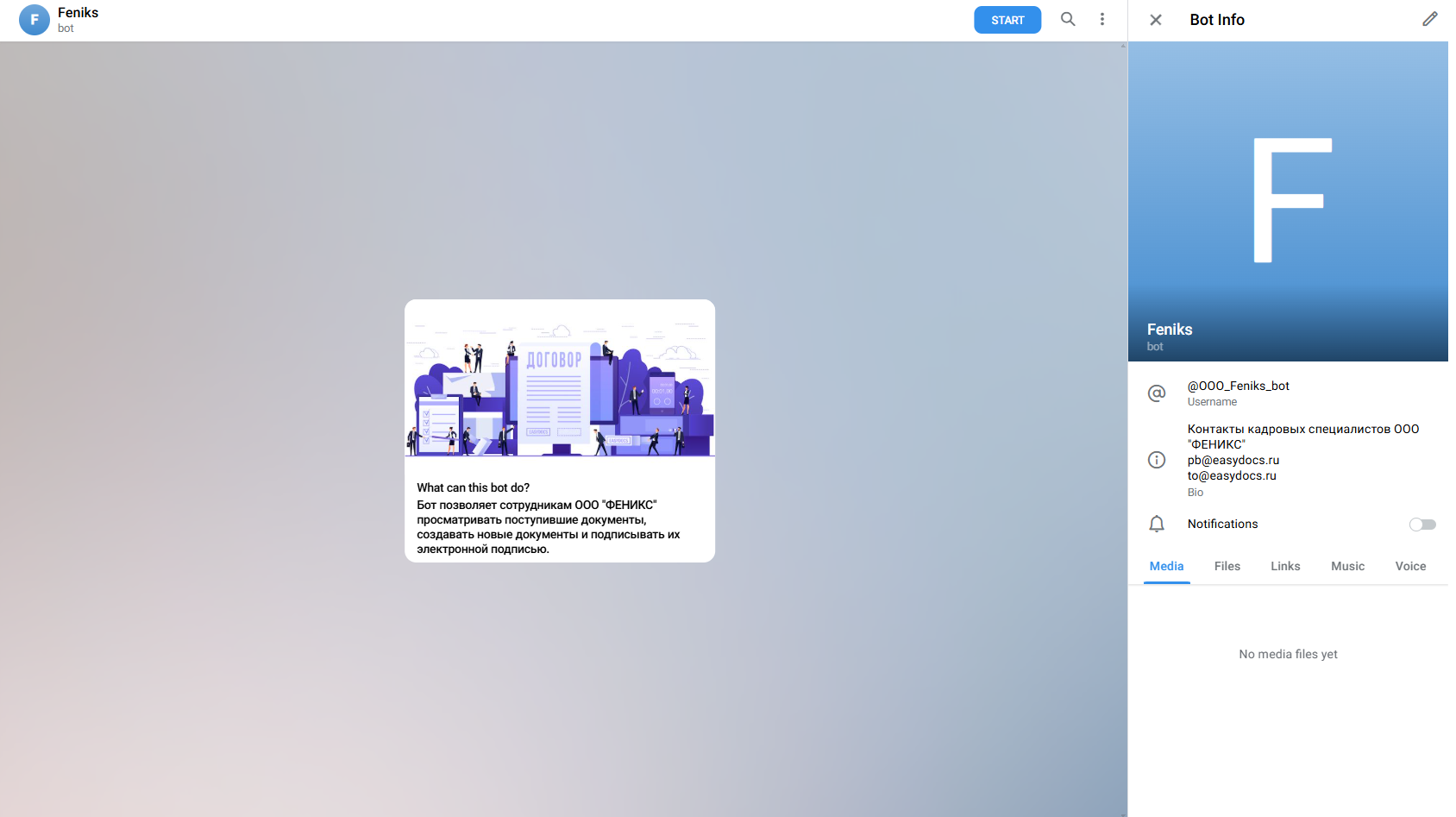1456x817 pixels.
Task: Copy the @OOO_Feniks_bot username
Action: coord(1238,386)
